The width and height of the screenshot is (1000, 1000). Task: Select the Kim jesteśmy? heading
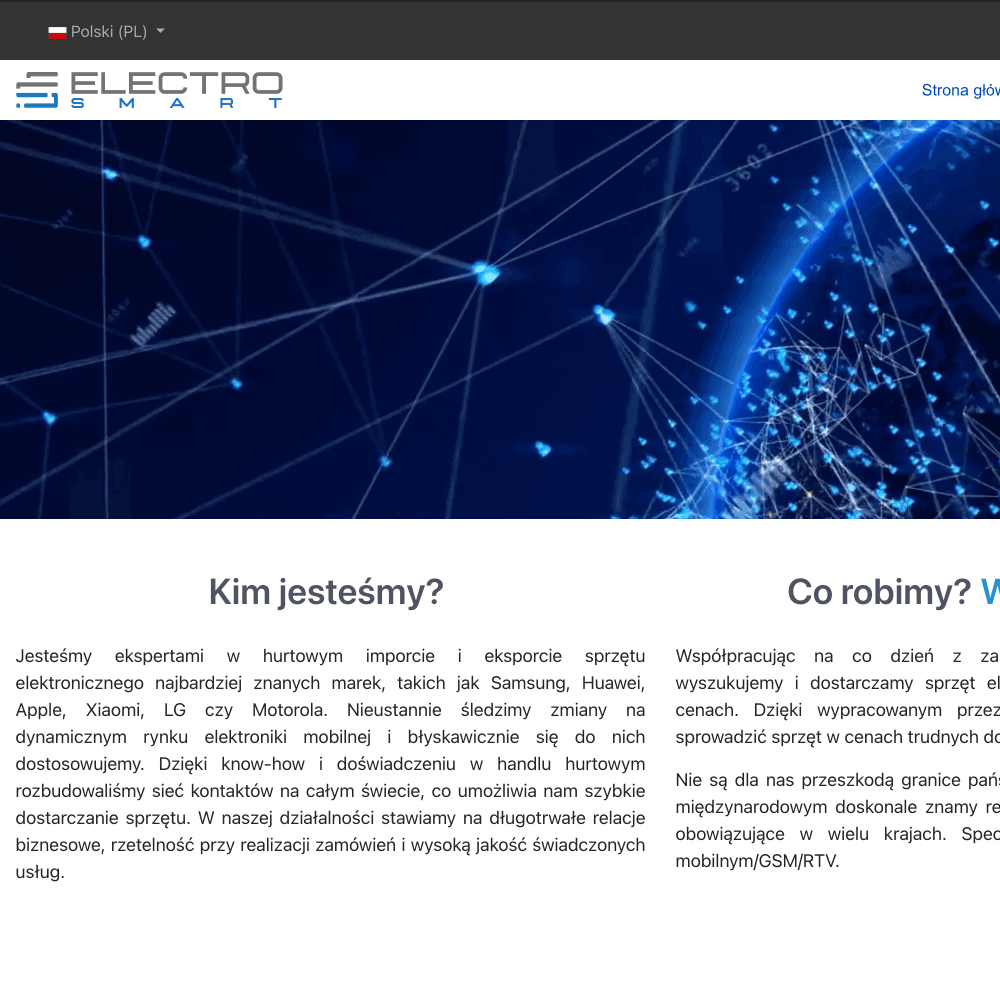[x=325, y=592]
